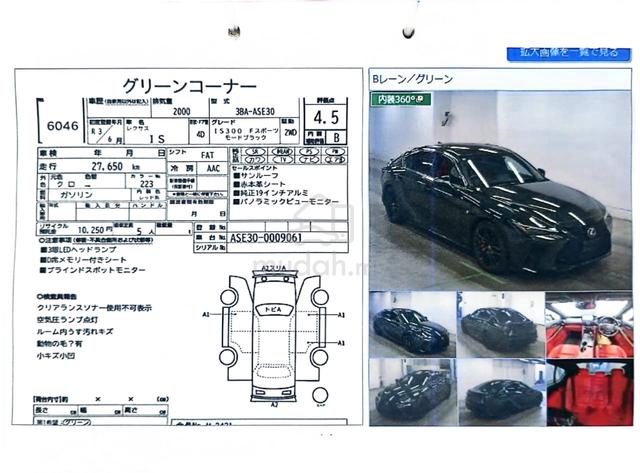The width and height of the screenshot is (640, 473).
Task: Select the 2WD drive cell
Action: (290, 133)
